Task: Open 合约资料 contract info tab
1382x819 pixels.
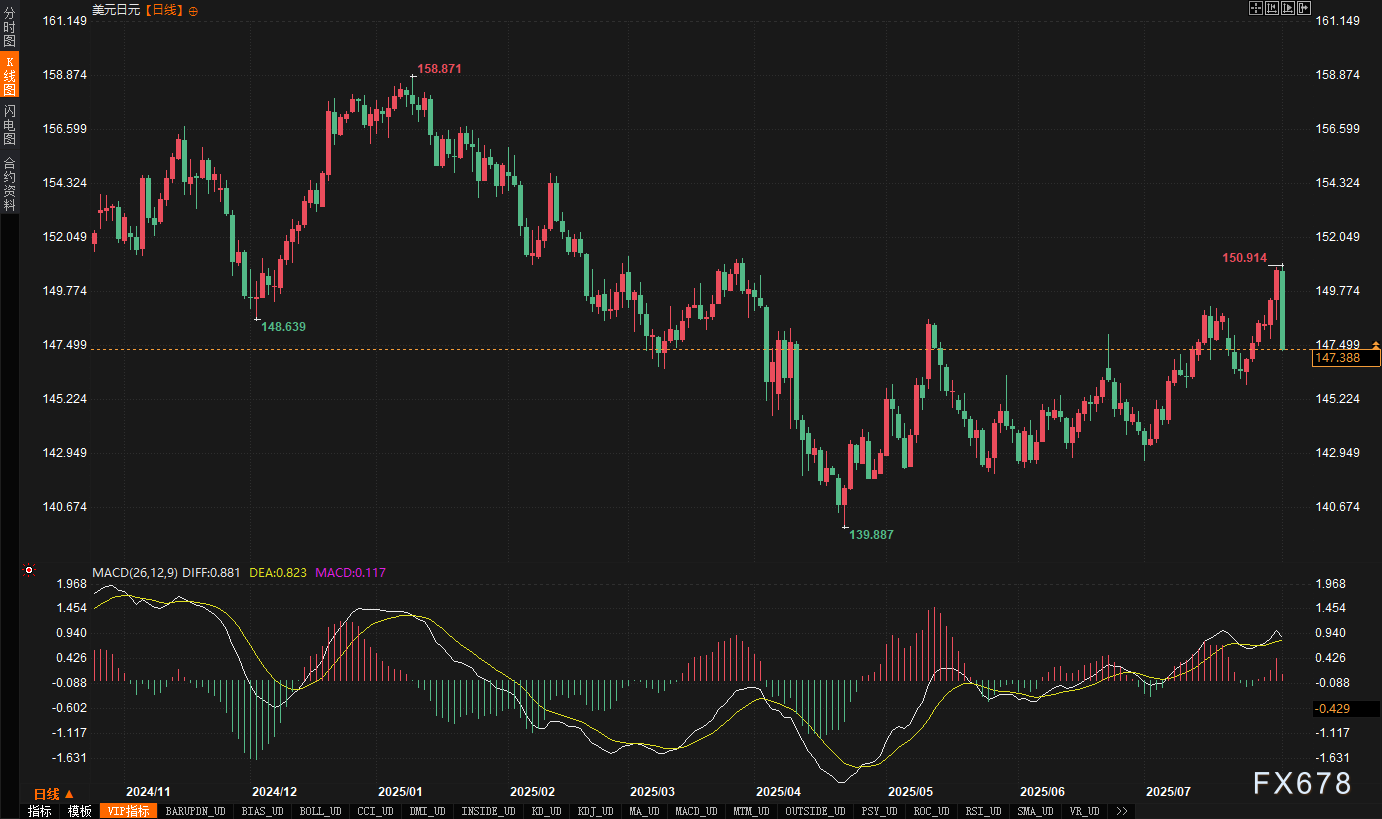Action: pyautogui.click(x=9, y=183)
